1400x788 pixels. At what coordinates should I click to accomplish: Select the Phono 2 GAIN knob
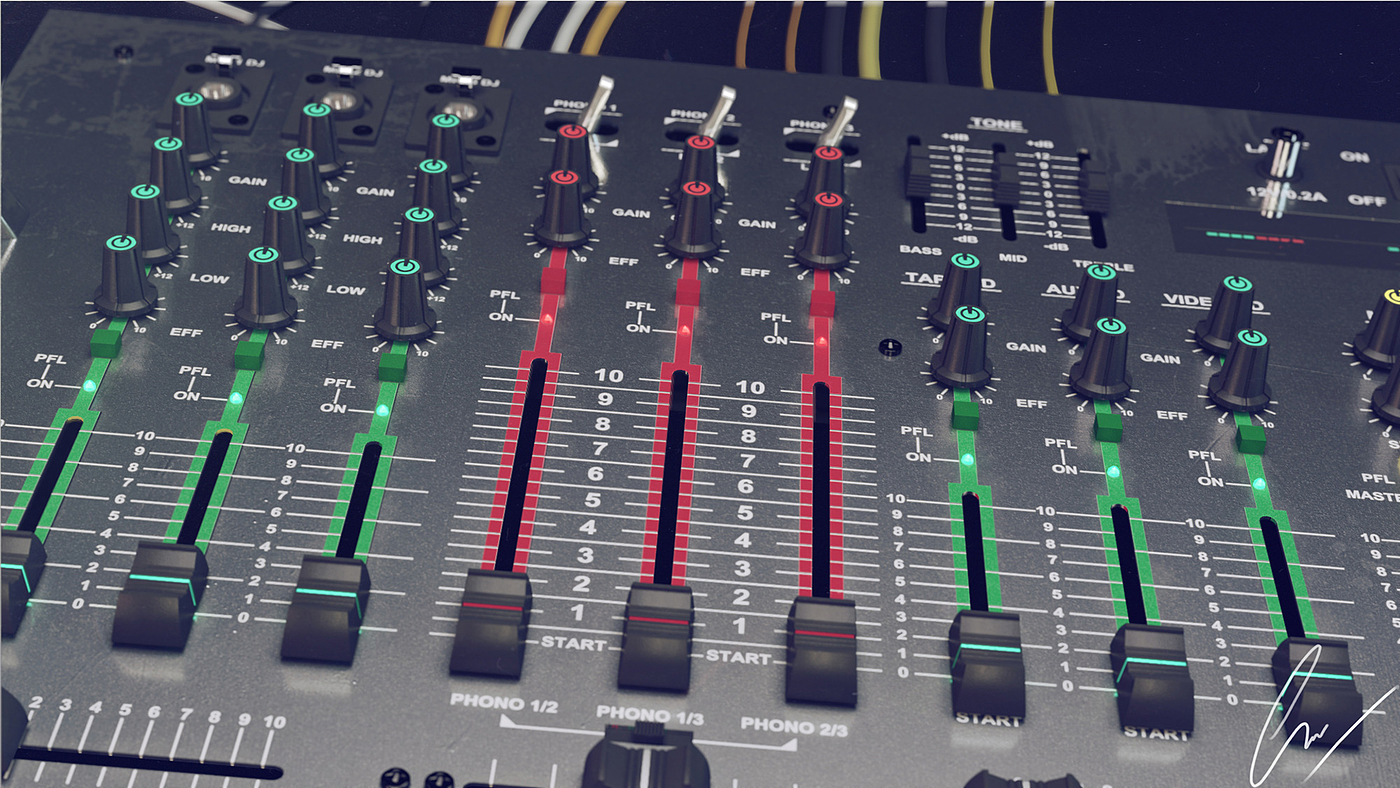tap(700, 168)
